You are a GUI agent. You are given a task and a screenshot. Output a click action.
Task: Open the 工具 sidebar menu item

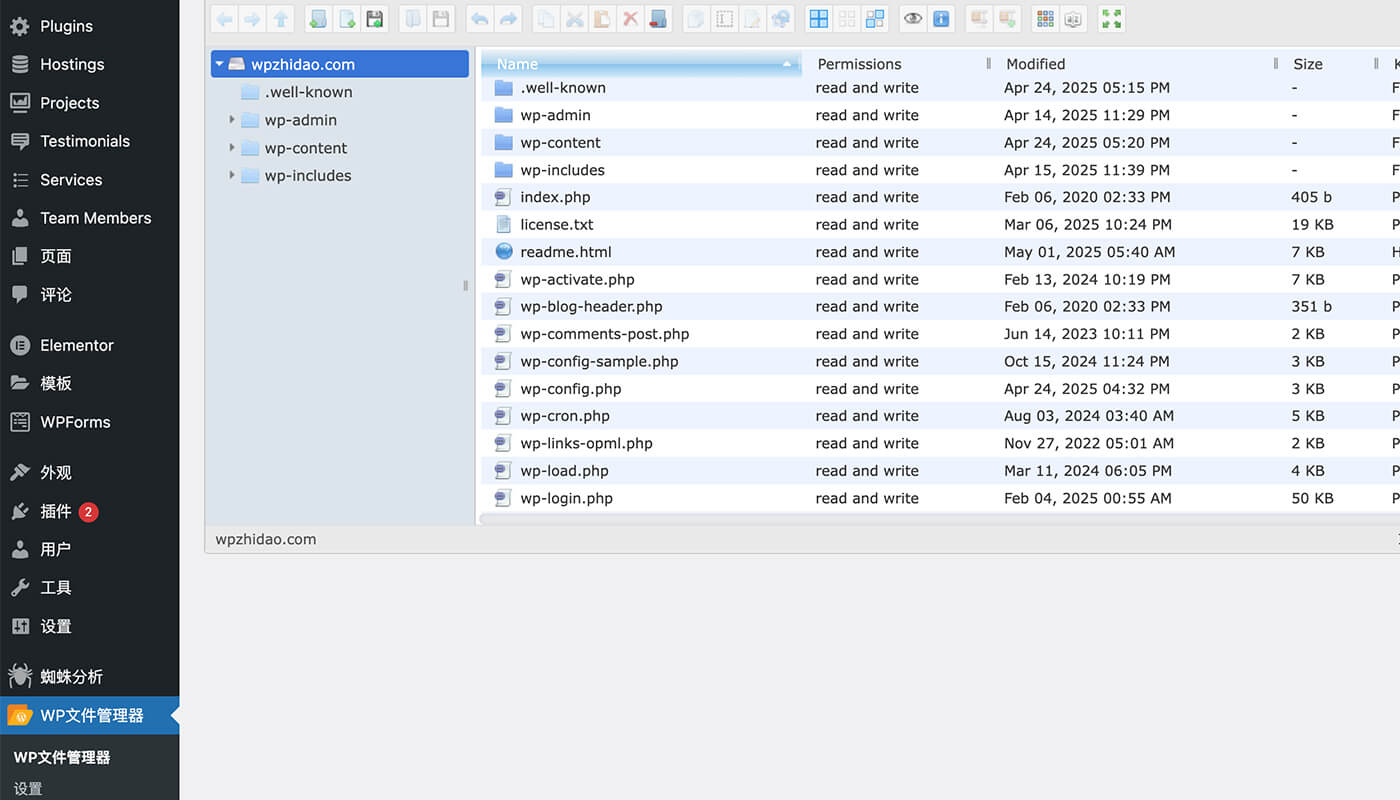(x=90, y=588)
